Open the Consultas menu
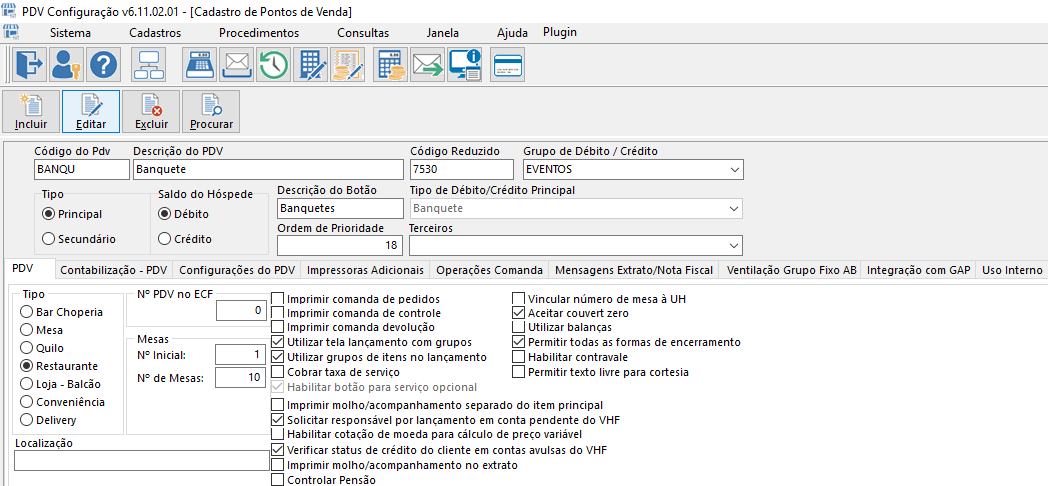Image resolution: width=1048 pixels, height=486 pixels. tap(363, 33)
